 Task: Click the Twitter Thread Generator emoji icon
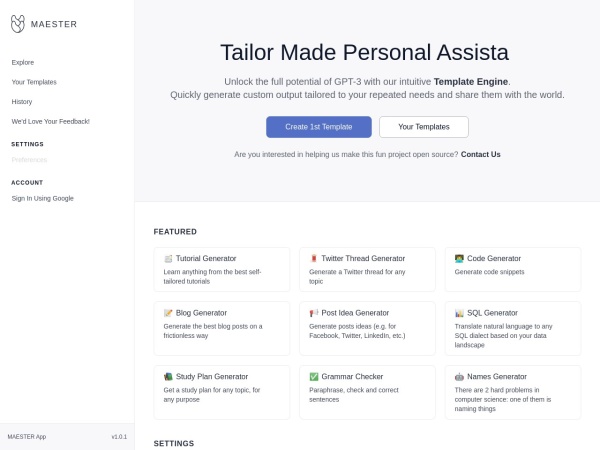pyautogui.click(x=314, y=258)
